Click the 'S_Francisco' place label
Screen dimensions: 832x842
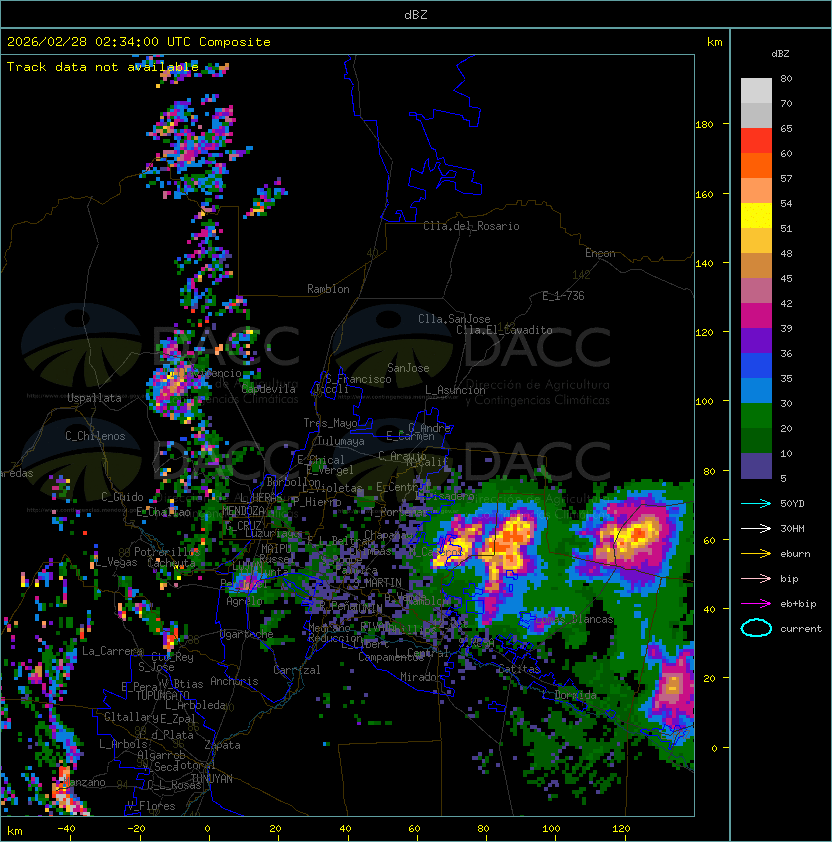point(358,379)
